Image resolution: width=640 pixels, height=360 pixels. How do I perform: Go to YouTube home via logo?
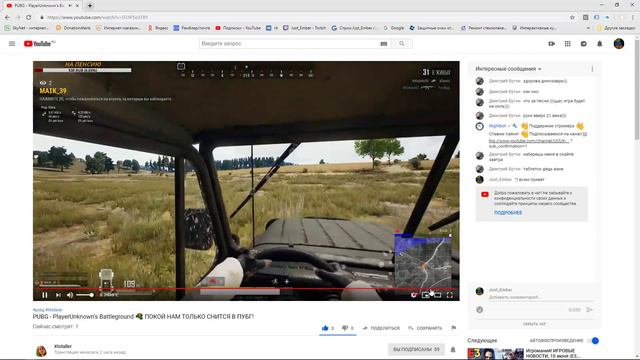(39, 44)
